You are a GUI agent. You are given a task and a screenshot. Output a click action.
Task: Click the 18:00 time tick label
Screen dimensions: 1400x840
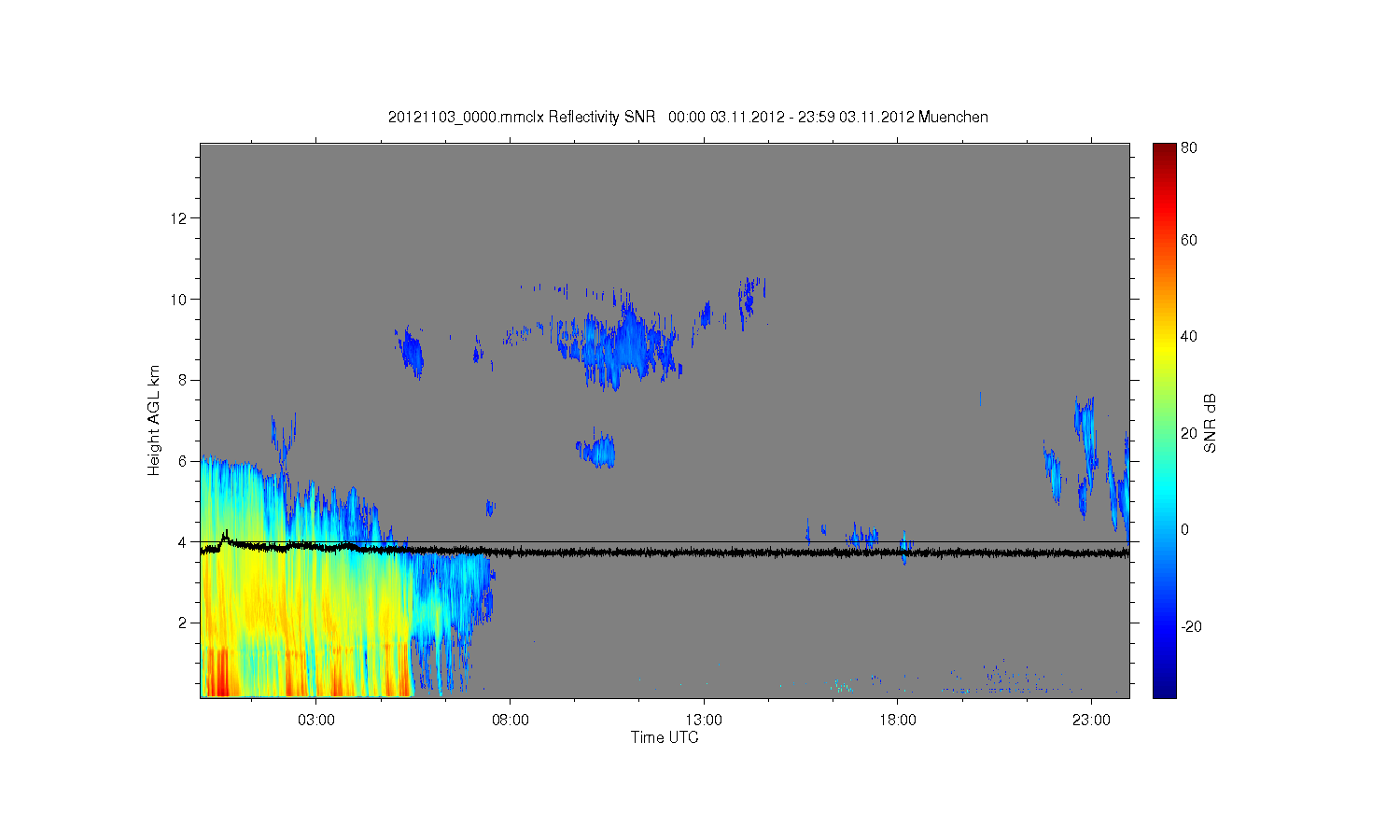[x=897, y=720]
